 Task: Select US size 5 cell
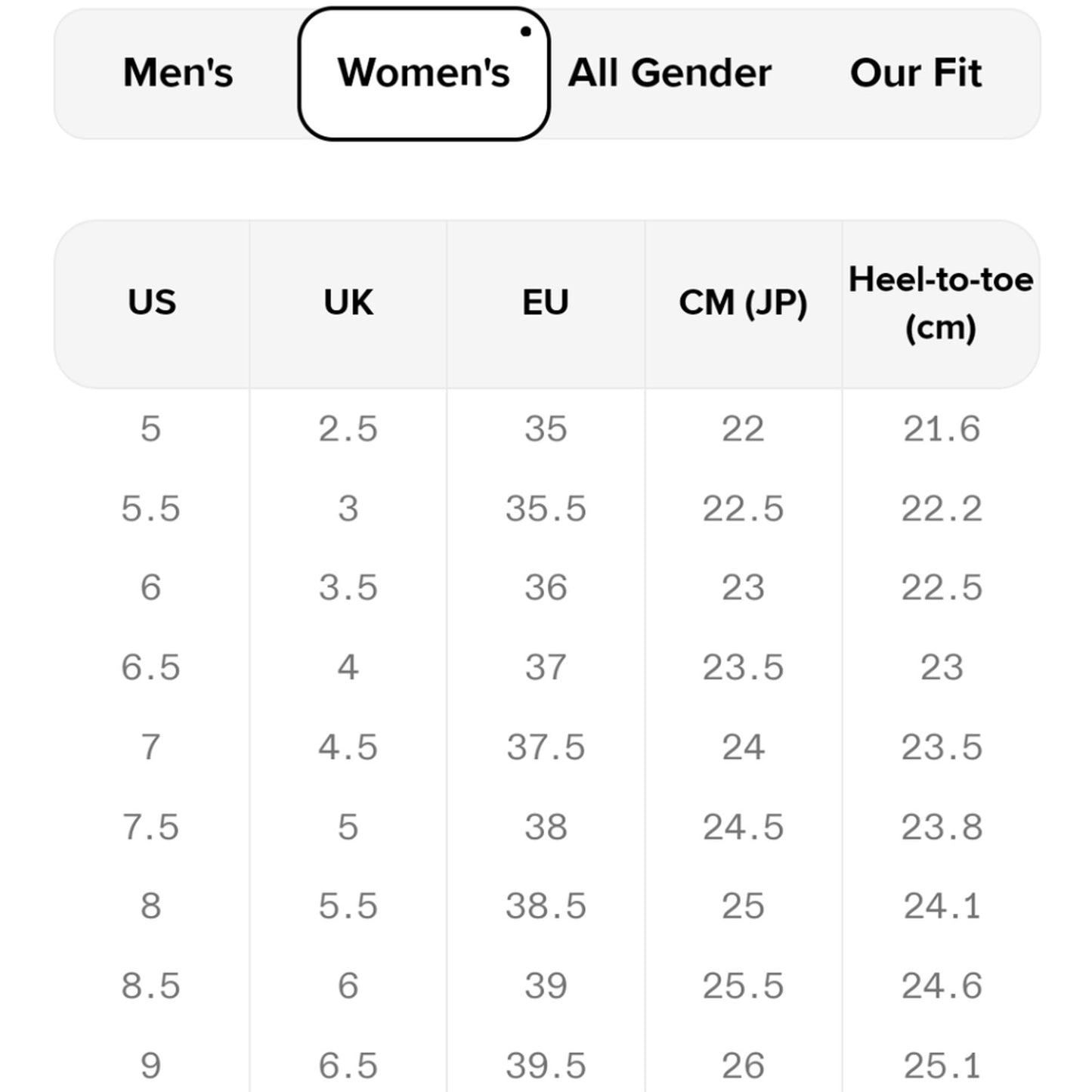(x=151, y=429)
